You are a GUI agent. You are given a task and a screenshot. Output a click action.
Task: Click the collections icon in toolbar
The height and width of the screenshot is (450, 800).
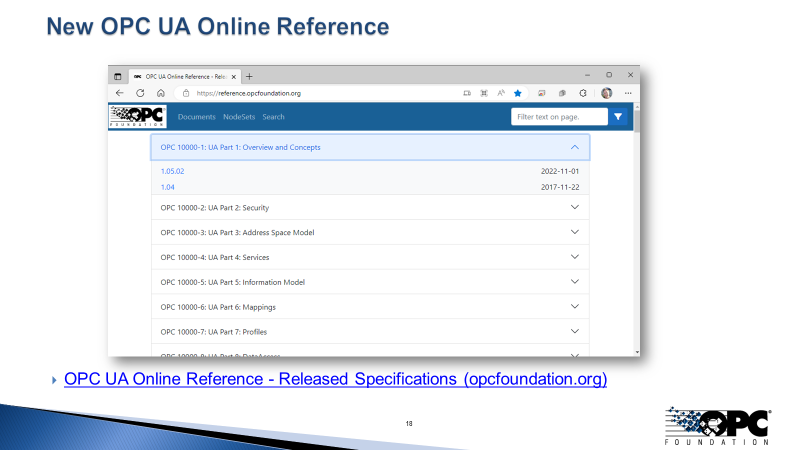pos(562,93)
